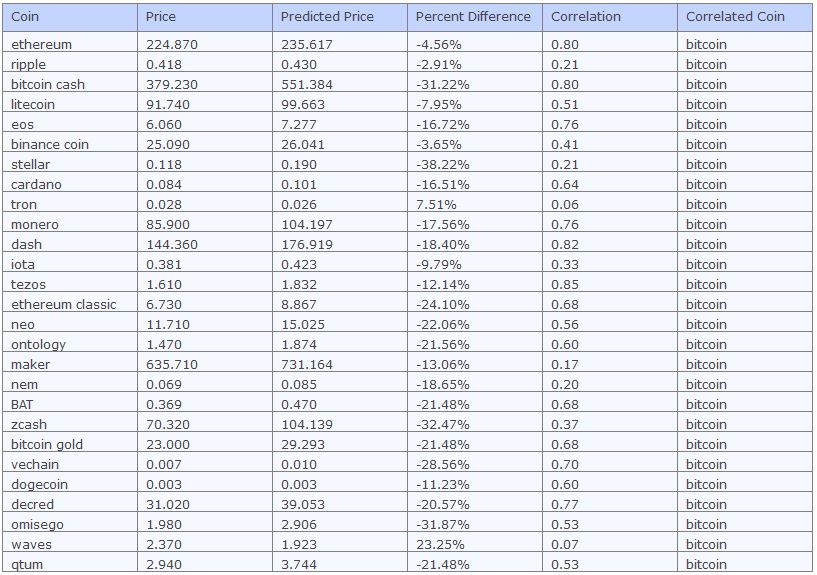Select the Percent Difference header
This screenshot has width=817, height=575.
pos(475,17)
